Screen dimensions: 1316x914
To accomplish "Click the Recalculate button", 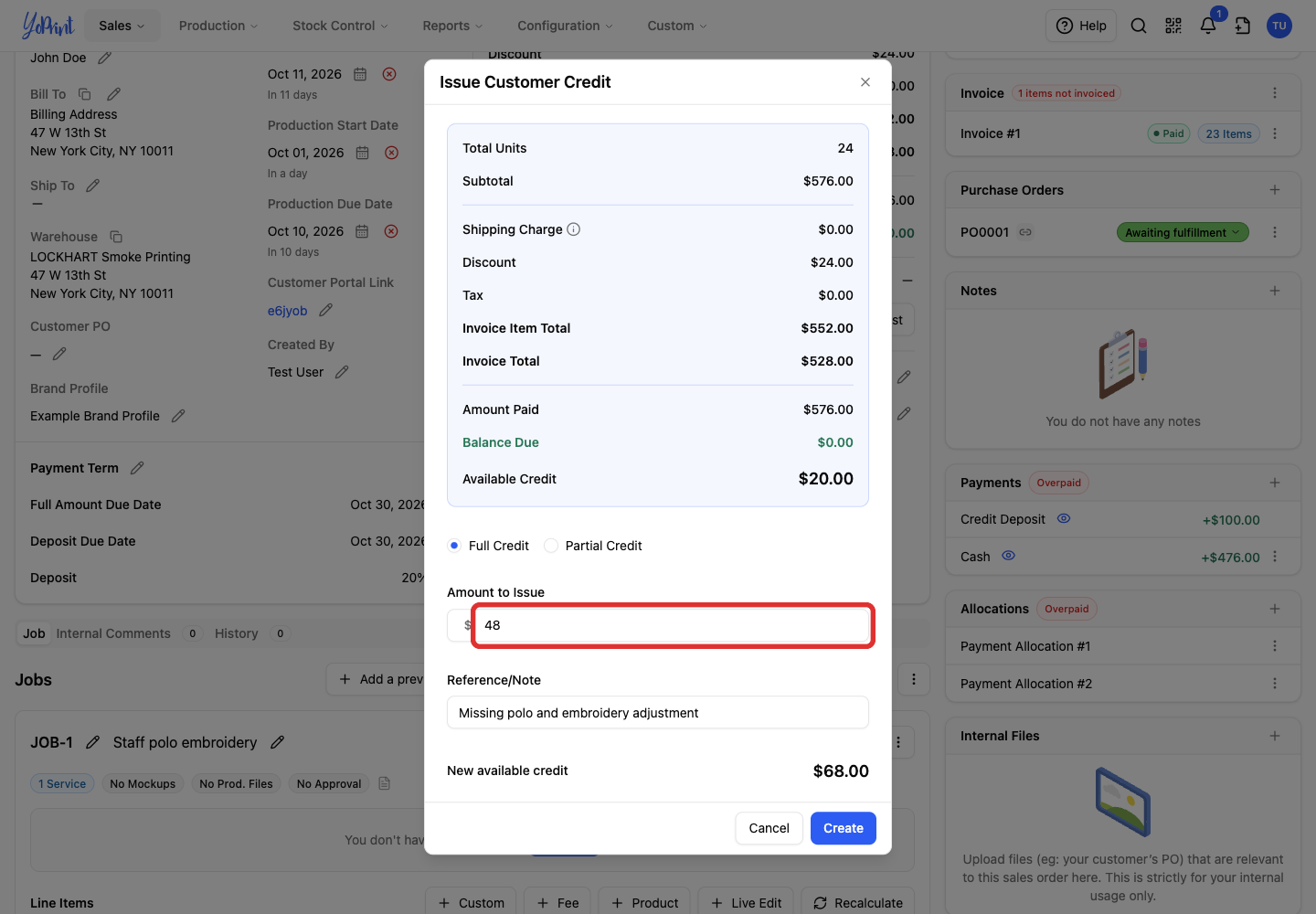I will click(858, 903).
